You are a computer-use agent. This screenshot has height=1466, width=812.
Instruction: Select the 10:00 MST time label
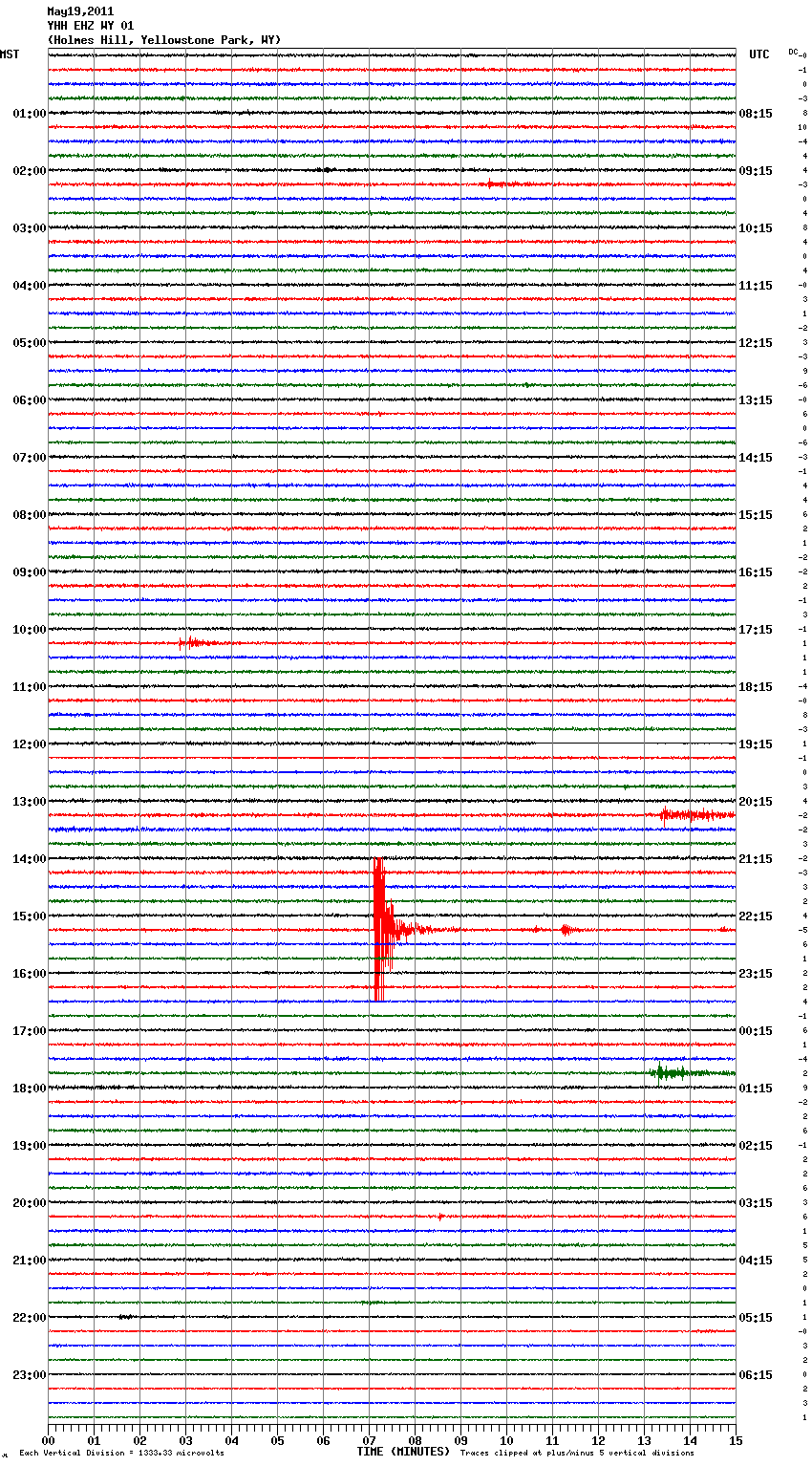pos(30,630)
